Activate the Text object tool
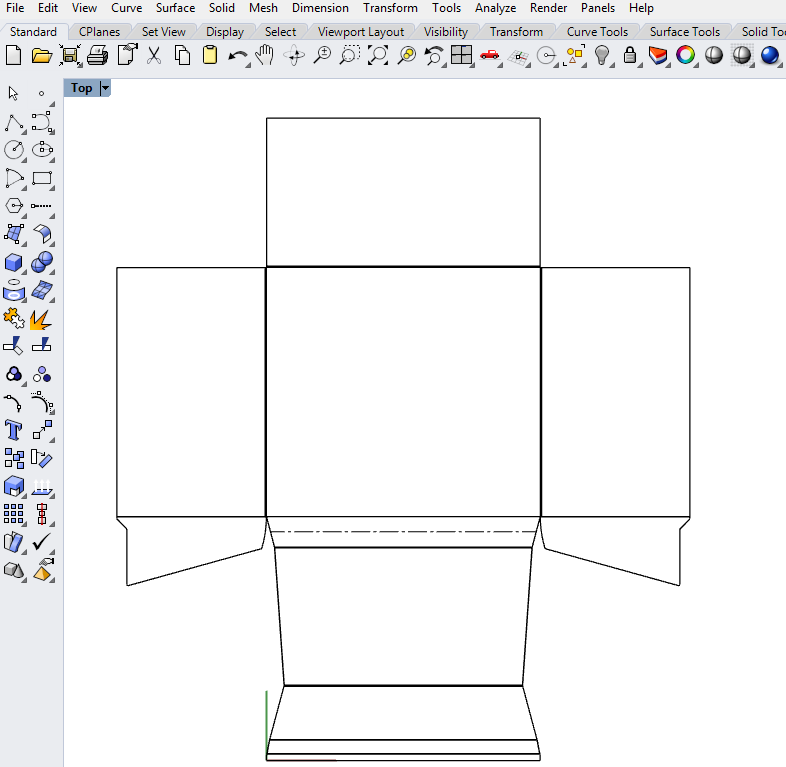The image size is (786, 767). (x=14, y=431)
